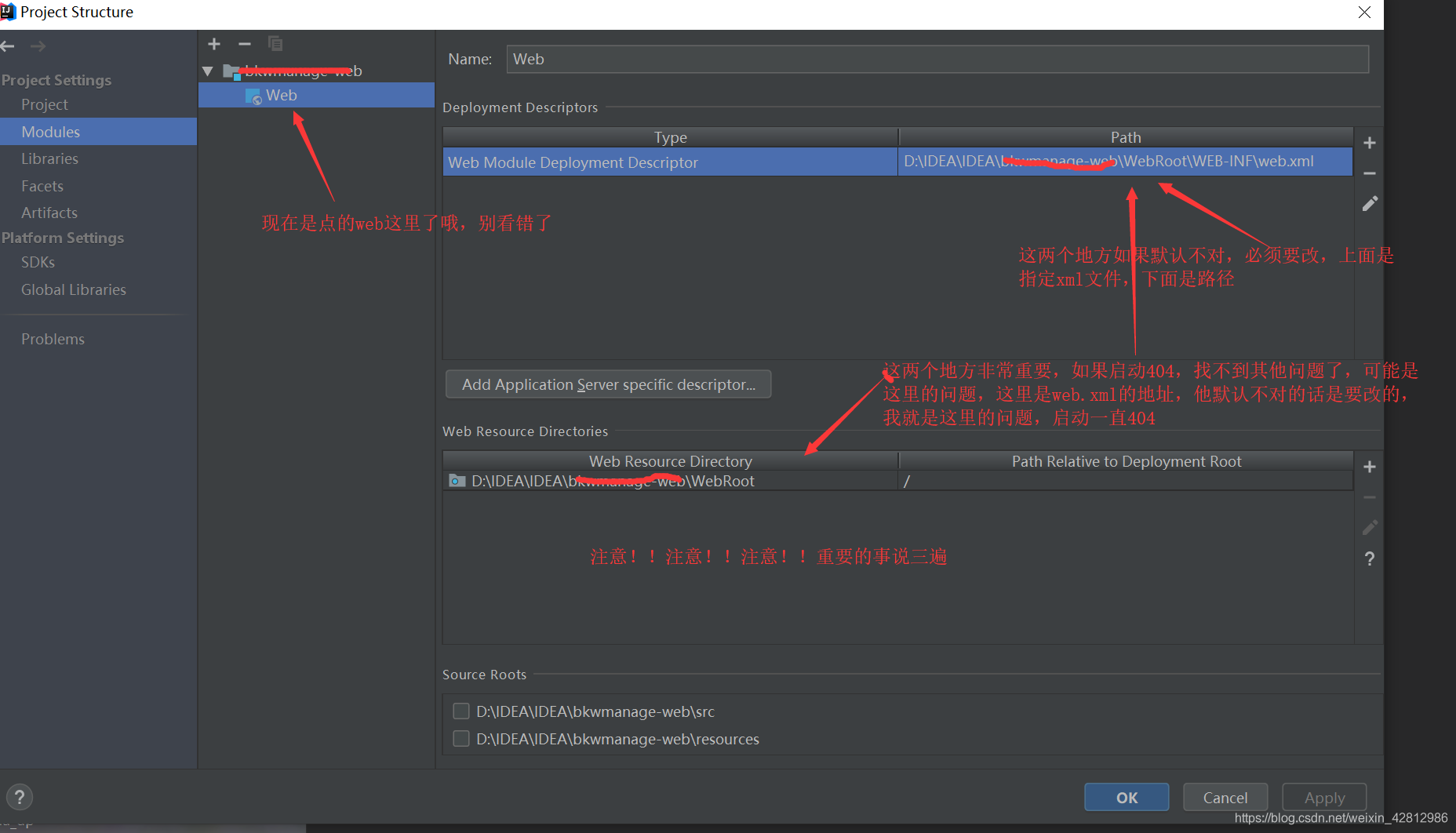Click the forward navigation arrow
Image resolution: width=1456 pixels, height=833 pixels.
point(38,46)
